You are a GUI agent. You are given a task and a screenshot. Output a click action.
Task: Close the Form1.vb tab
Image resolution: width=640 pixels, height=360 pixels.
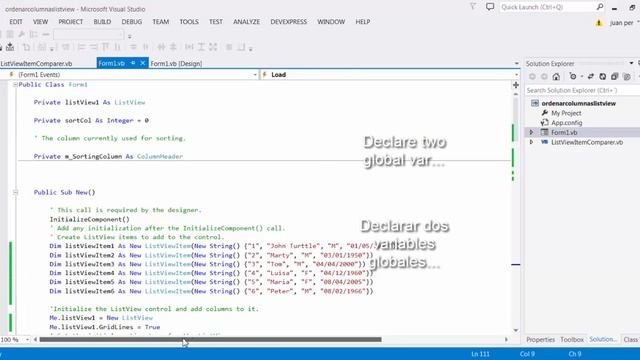(x=142, y=63)
